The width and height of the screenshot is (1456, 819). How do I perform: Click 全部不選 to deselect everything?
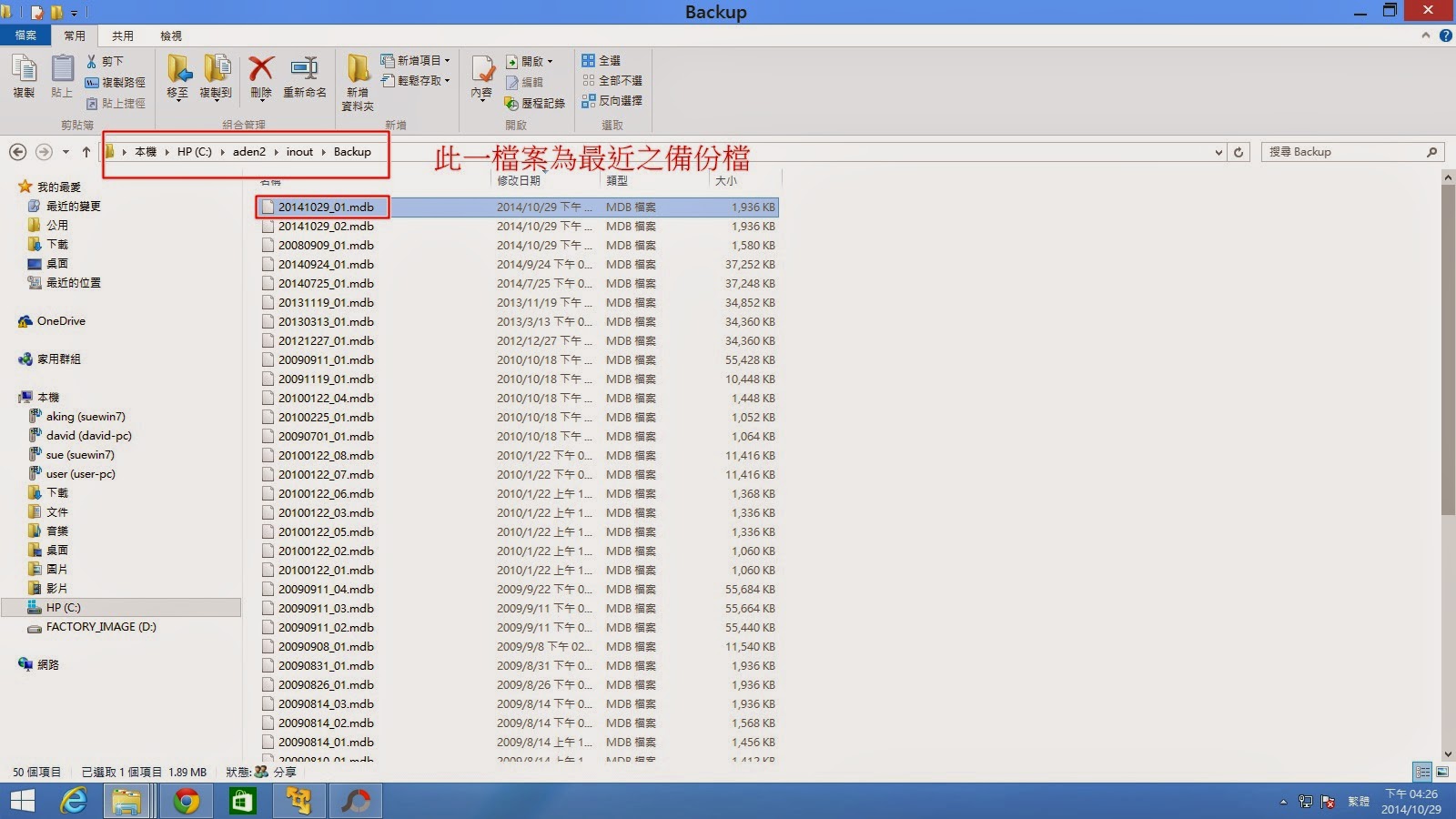(612, 80)
